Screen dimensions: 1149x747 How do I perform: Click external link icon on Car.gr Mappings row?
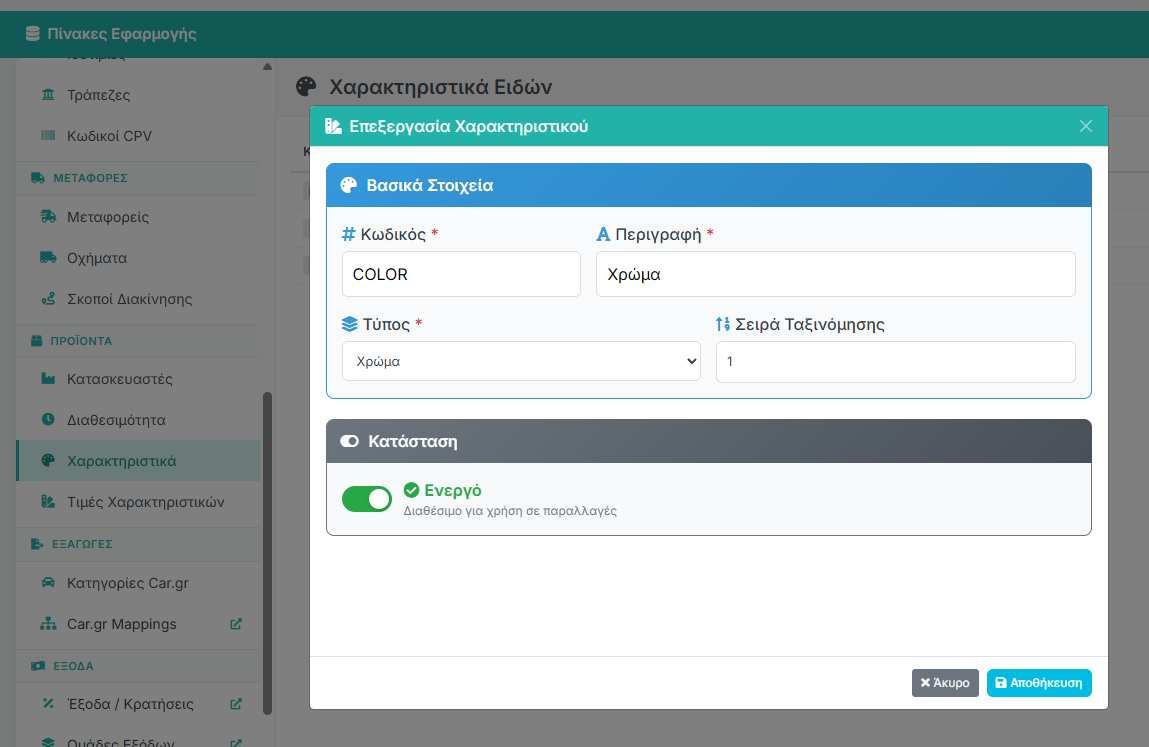click(236, 624)
